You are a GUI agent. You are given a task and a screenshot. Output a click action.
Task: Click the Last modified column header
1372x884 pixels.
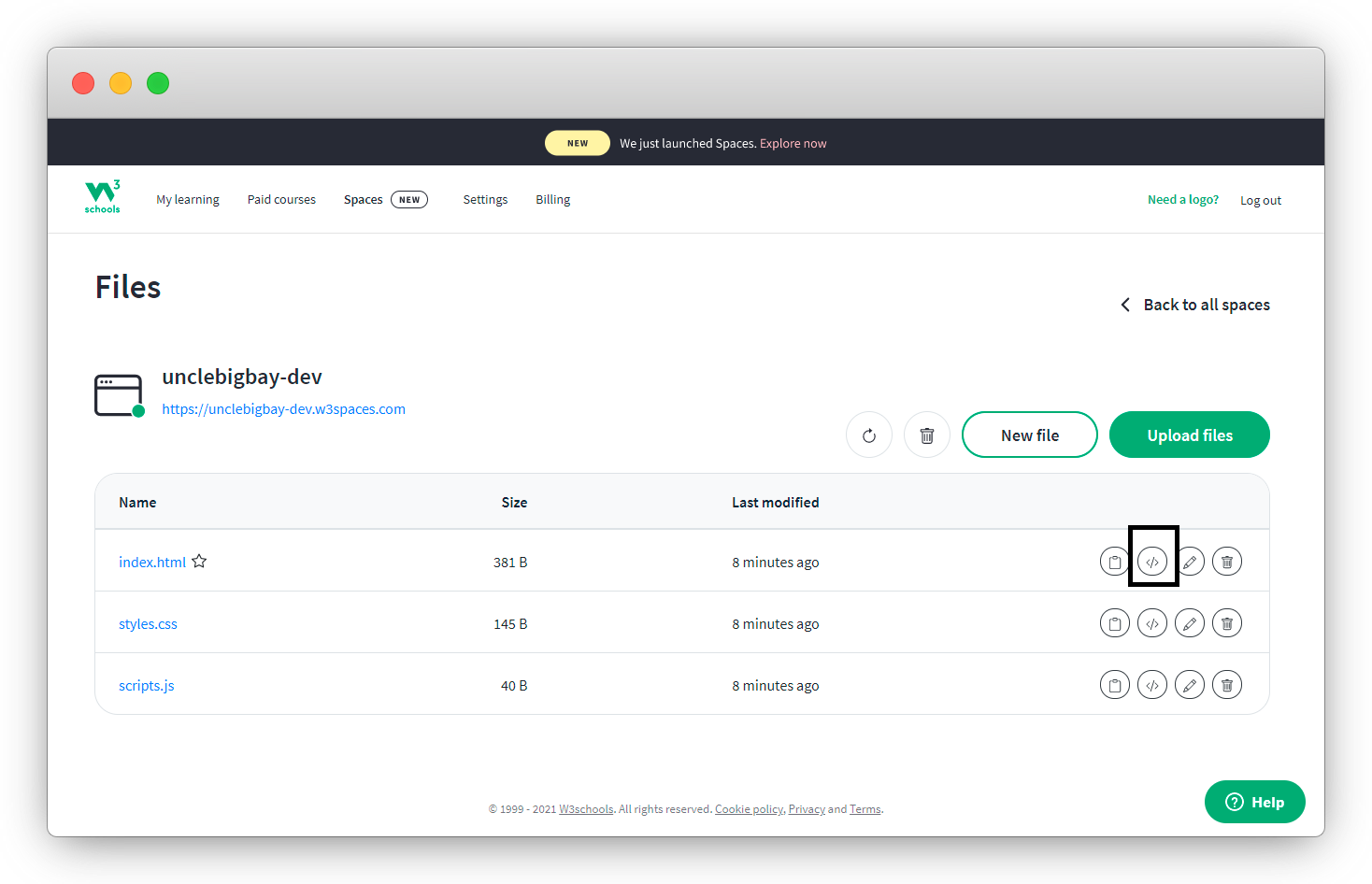coord(776,503)
